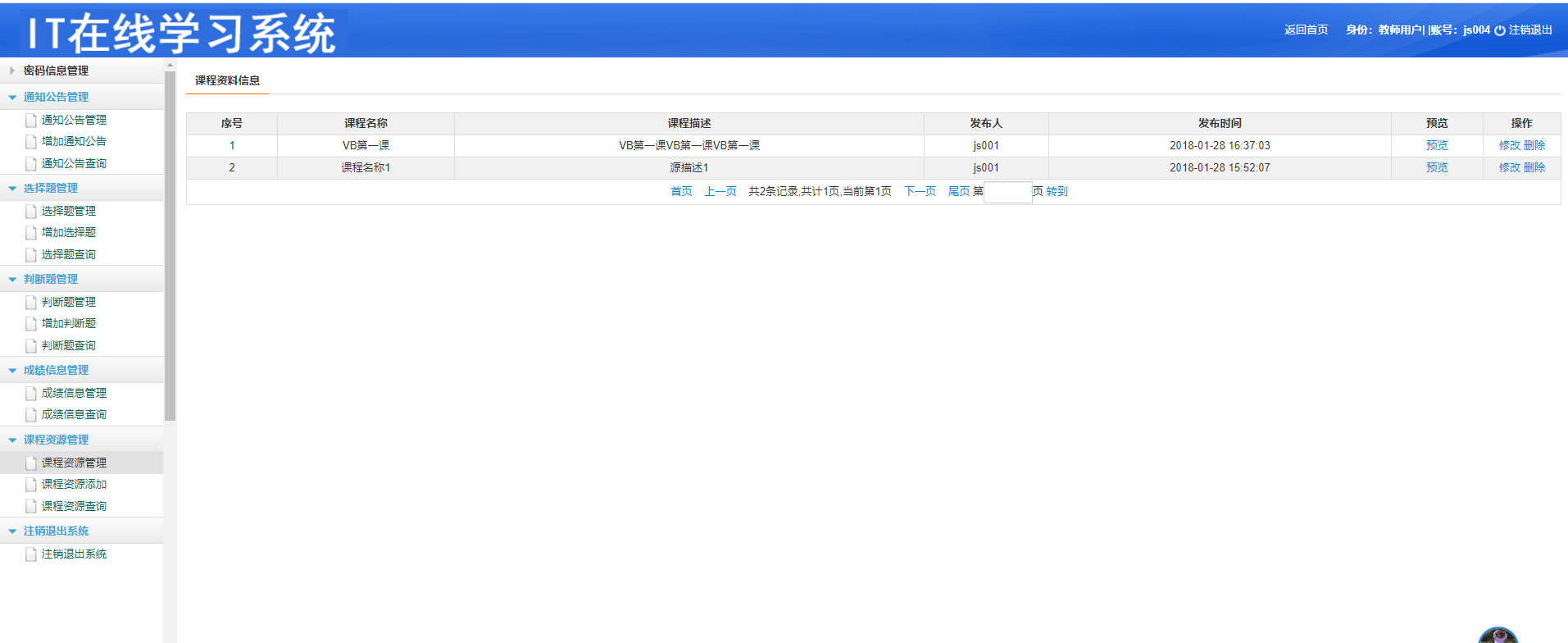Click page icon beside 通知公告管理 item
Screen dimensions: 1568x643
tap(31, 120)
